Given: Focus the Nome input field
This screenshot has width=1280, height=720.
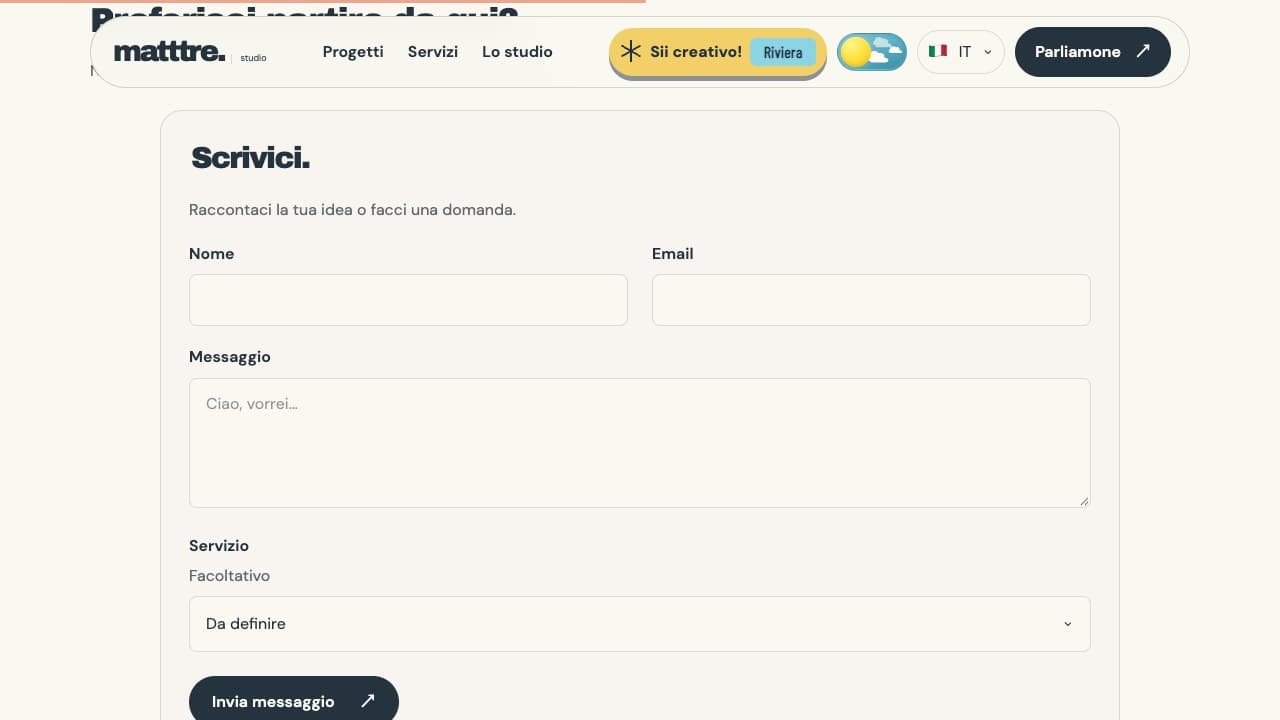Looking at the screenshot, I should [408, 300].
